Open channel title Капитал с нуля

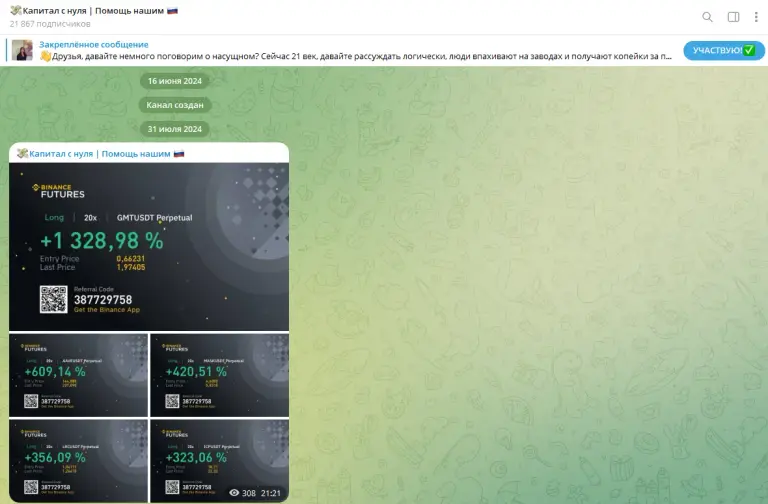pos(94,11)
